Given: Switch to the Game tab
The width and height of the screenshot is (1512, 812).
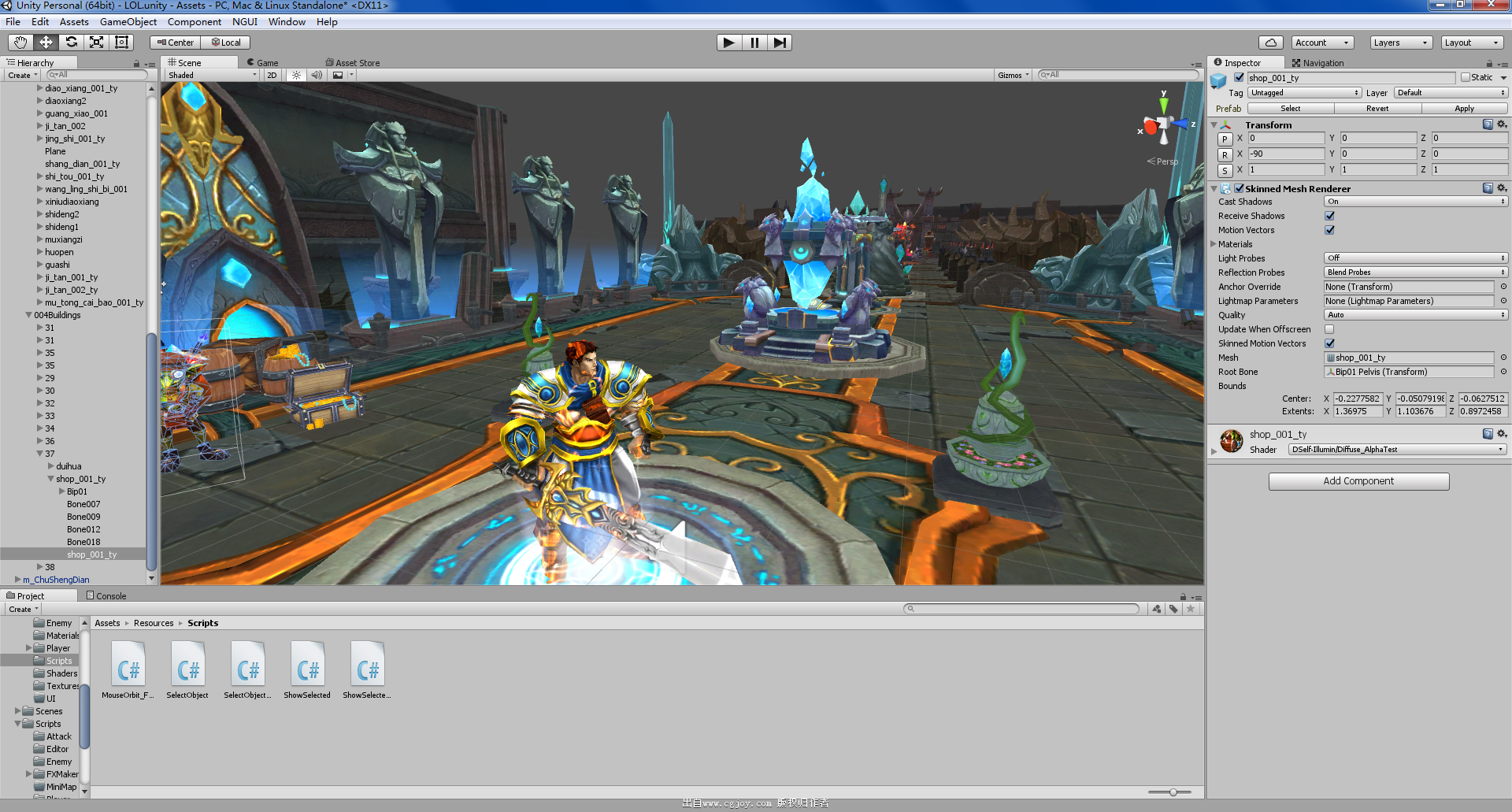Looking at the screenshot, I should click(x=263, y=63).
